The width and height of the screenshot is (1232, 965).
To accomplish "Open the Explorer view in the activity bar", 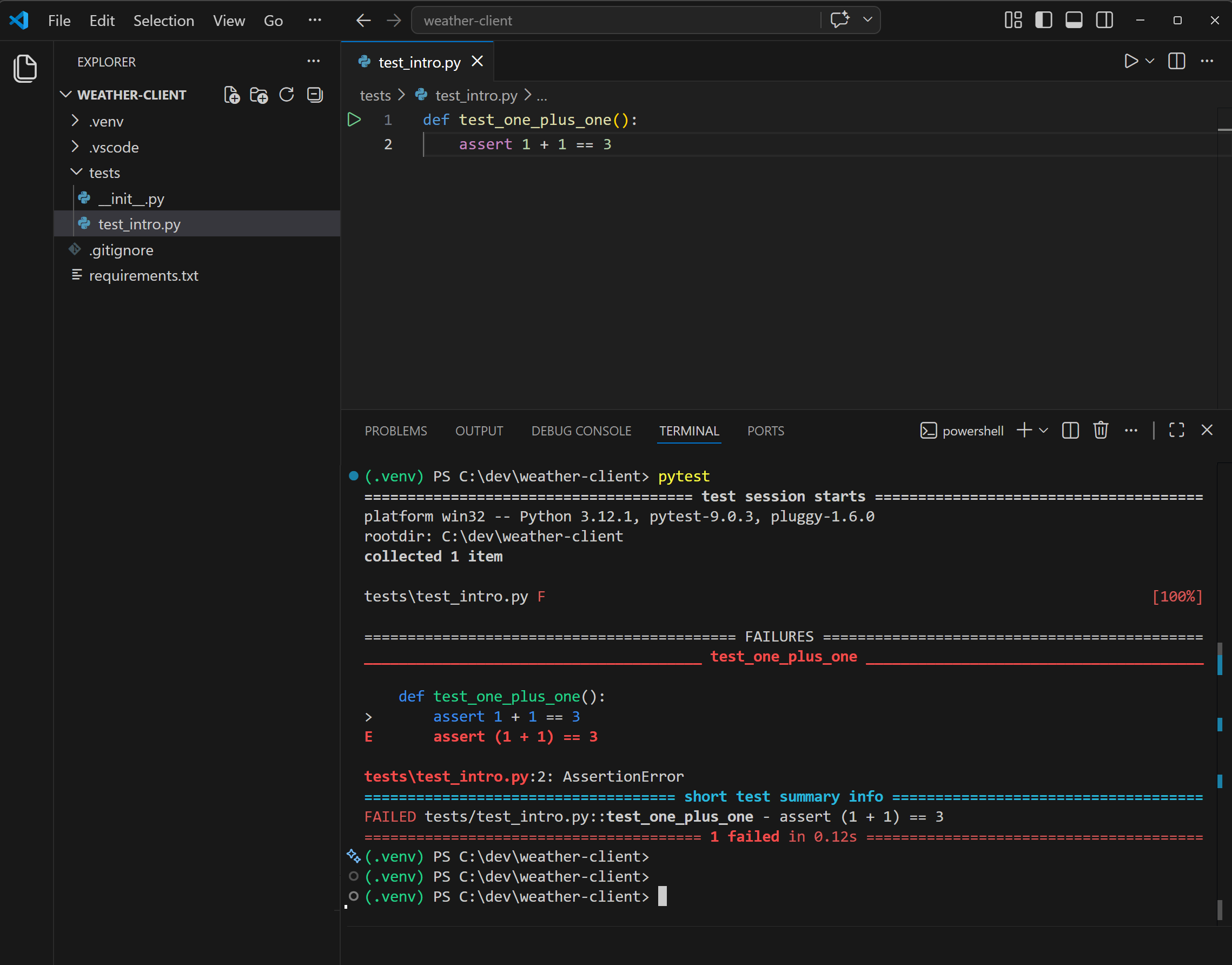I will point(25,68).
